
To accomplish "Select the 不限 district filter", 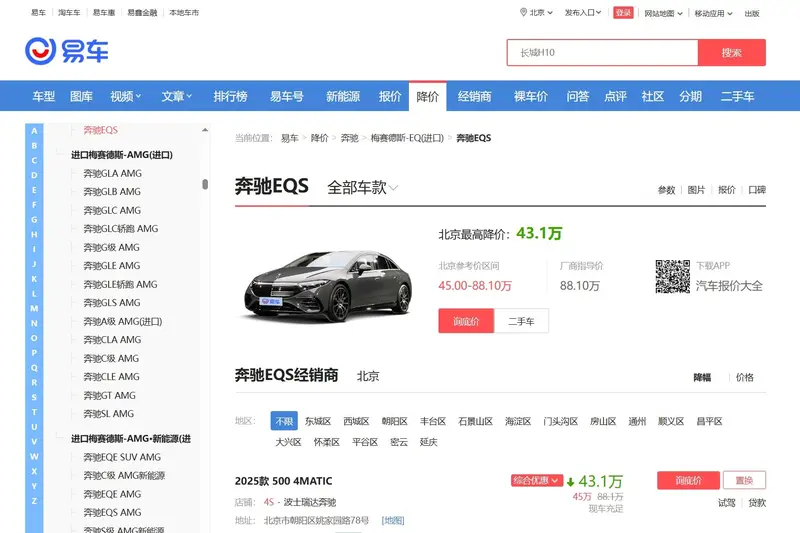I will 284,421.
